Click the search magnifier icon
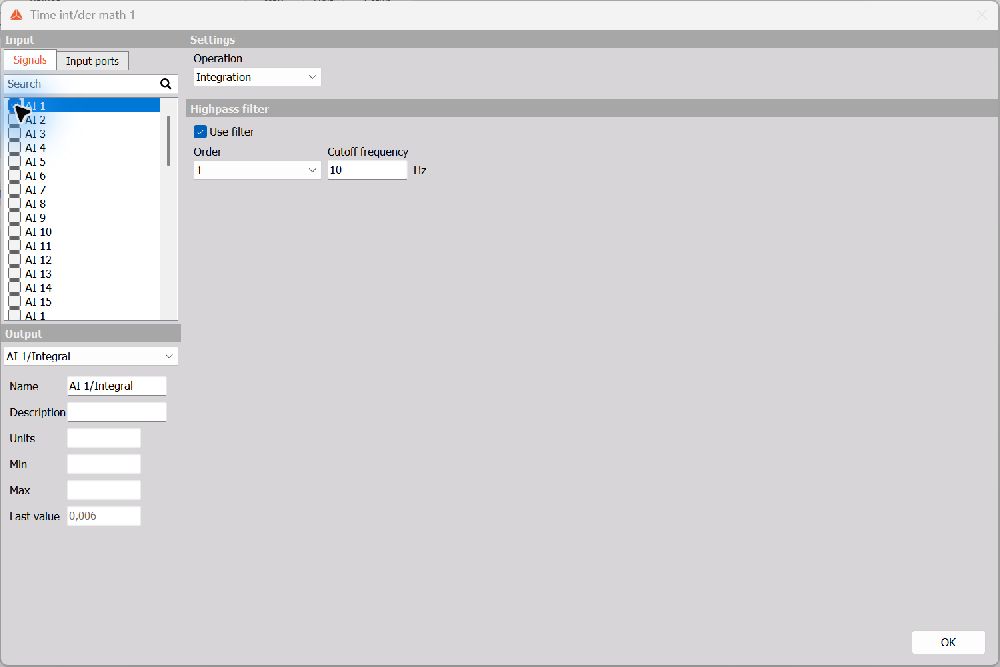This screenshot has height=667, width=1000. pyautogui.click(x=166, y=84)
